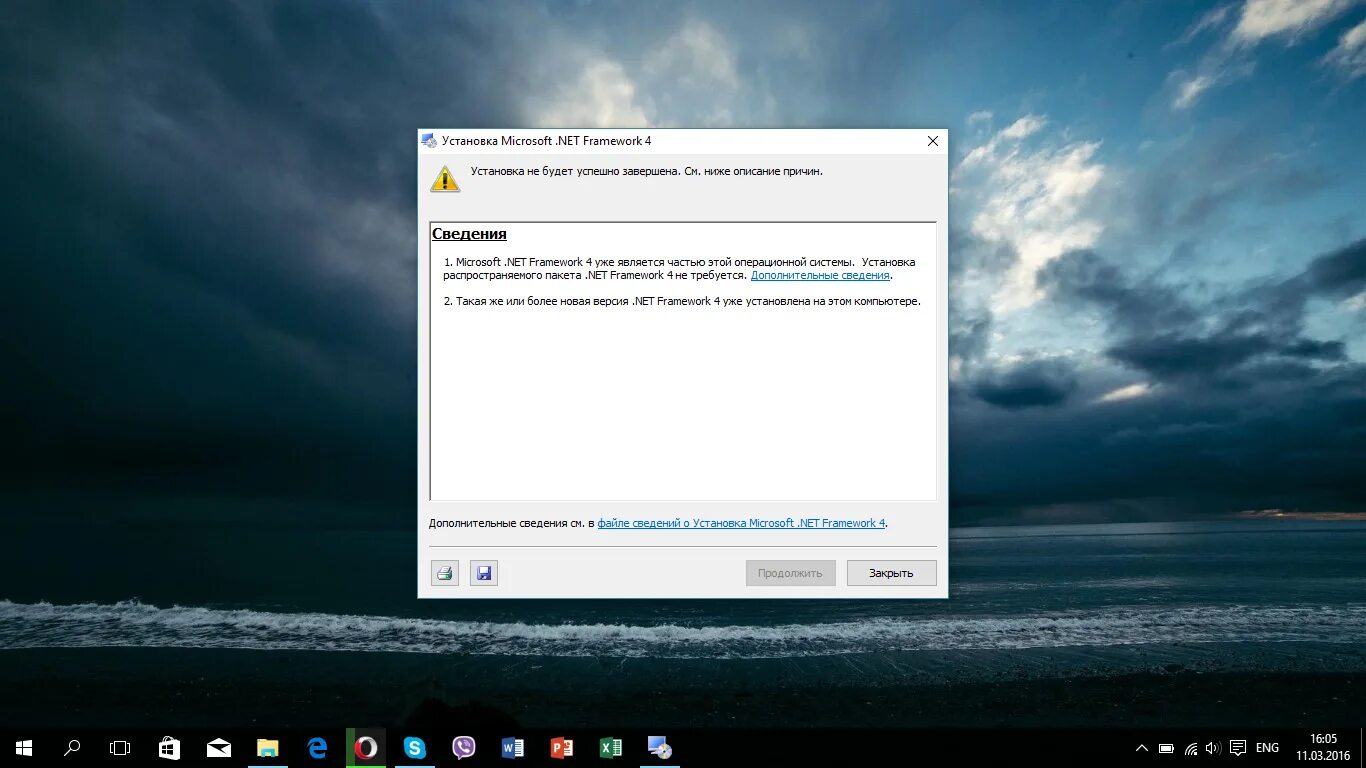Click the ENG language indicator

(1267, 748)
